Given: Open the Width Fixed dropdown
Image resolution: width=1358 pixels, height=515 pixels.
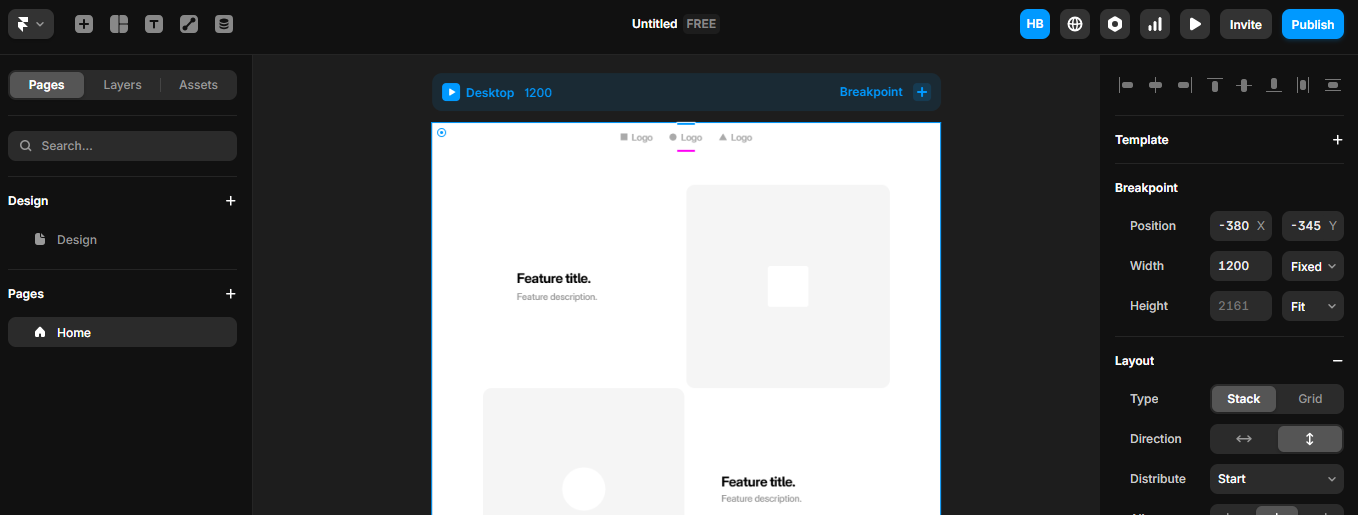Looking at the screenshot, I should click(x=1313, y=266).
